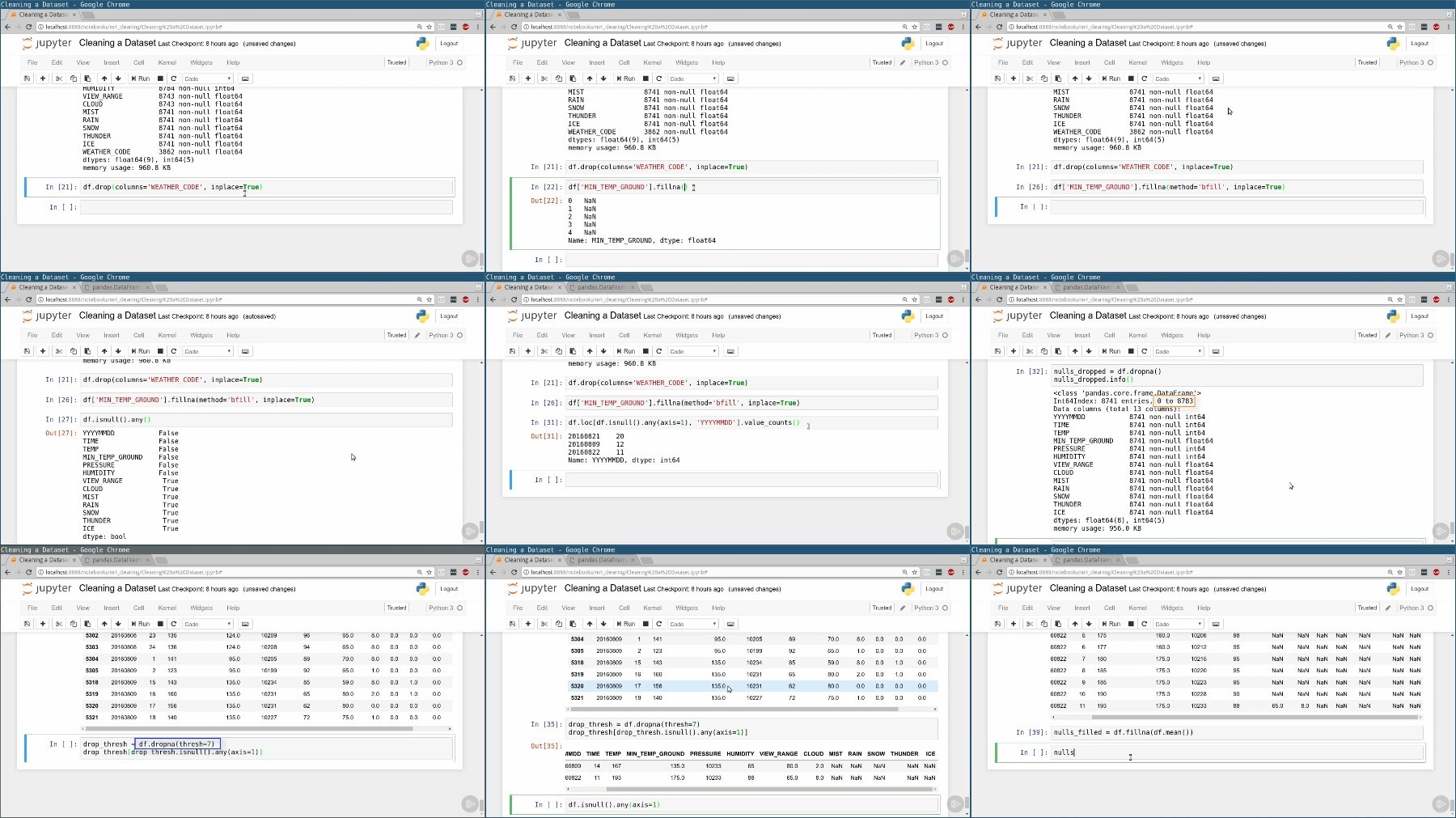Switch to the pandas.DataFrame tab in the In [31] window
Screen dimensions: 1456x818
601,287
